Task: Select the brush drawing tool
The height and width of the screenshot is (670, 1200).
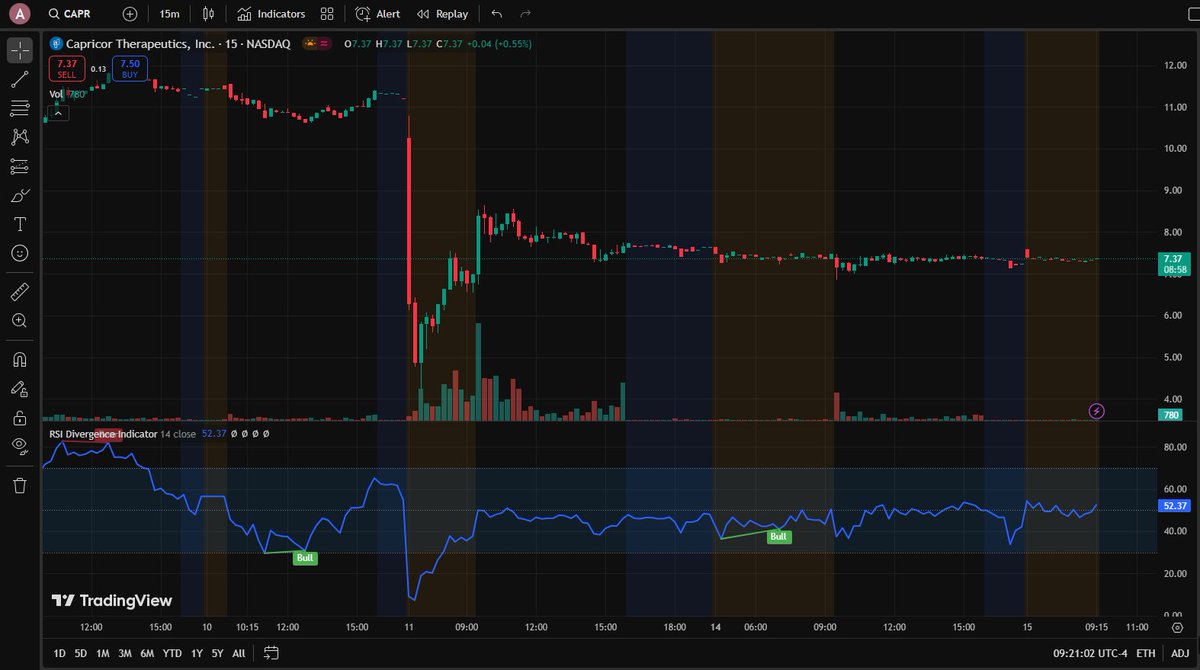Action: click(x=20, y=195)
